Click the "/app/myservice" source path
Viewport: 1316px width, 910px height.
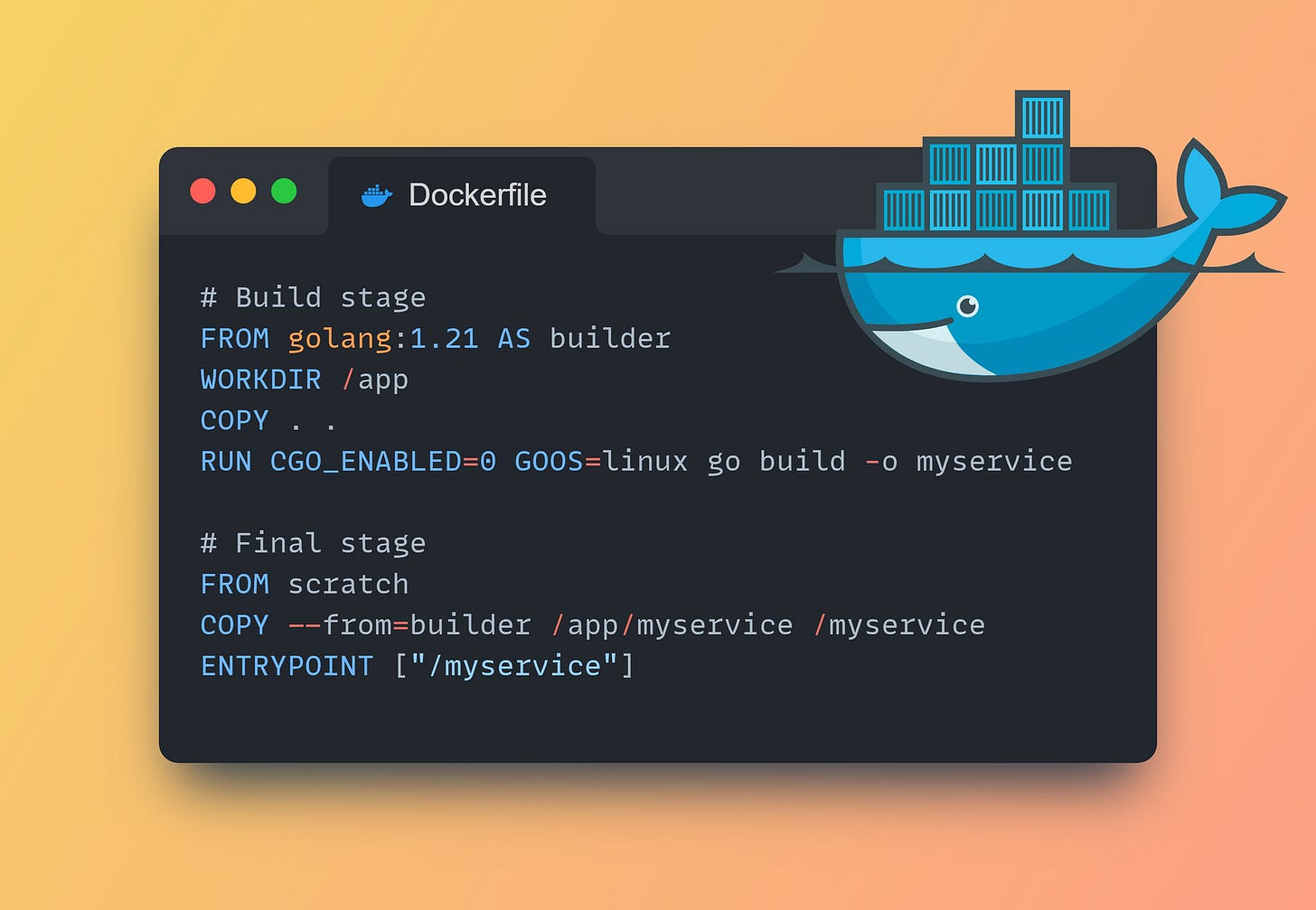[x=672, y=626]
